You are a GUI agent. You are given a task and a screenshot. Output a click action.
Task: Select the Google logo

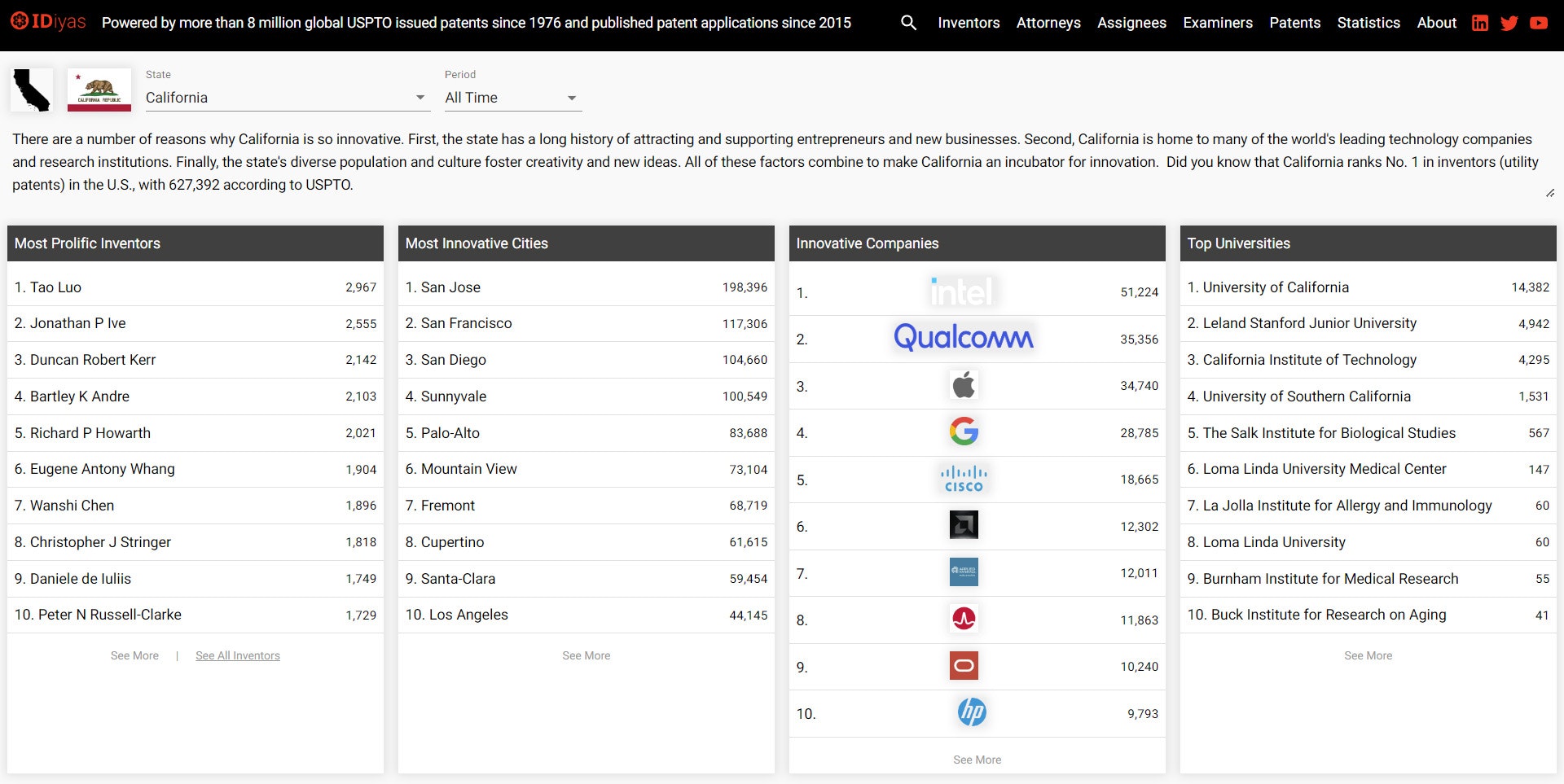964,431
